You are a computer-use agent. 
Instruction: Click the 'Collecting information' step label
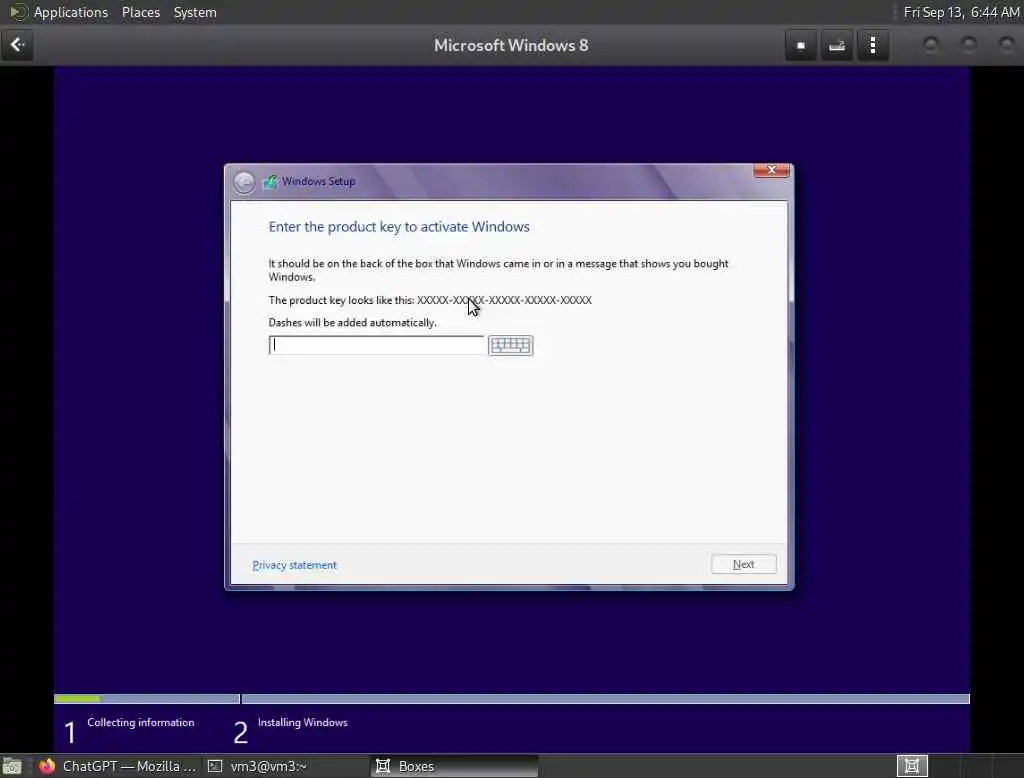(140, 722)
